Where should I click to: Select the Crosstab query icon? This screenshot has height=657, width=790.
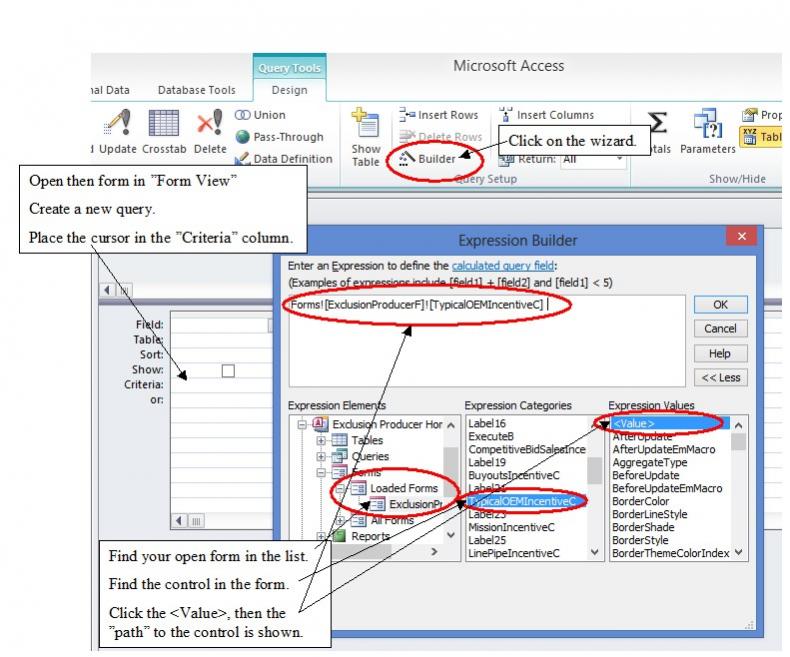(164, 122)
